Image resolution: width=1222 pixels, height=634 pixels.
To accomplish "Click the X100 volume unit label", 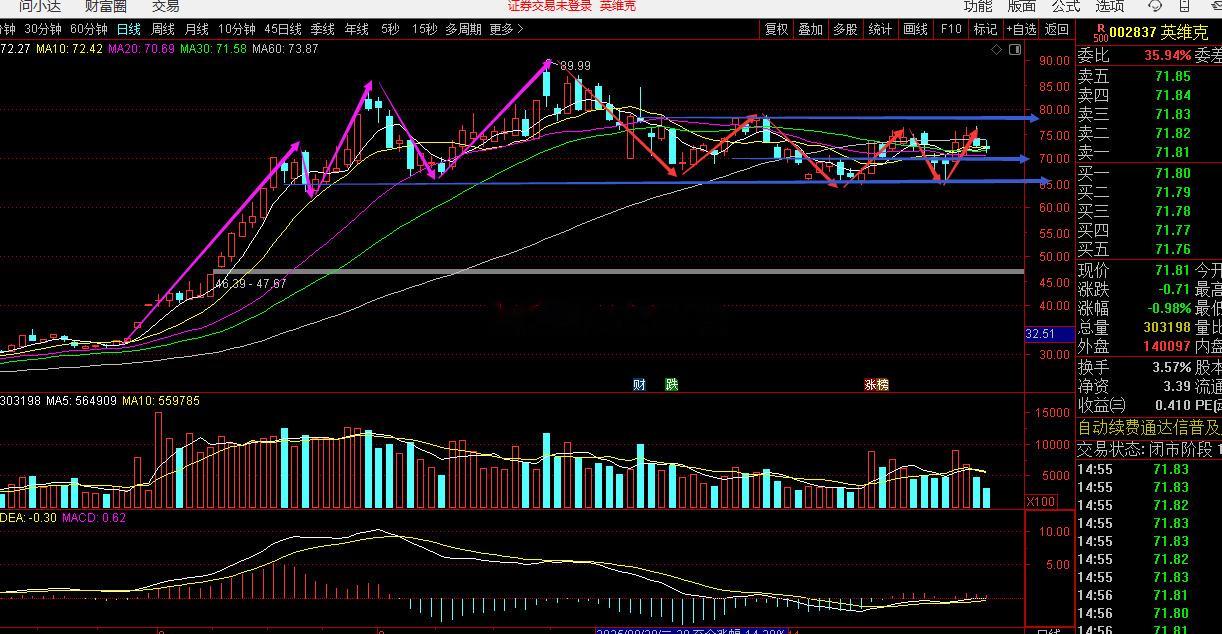I will [1040, 501].
